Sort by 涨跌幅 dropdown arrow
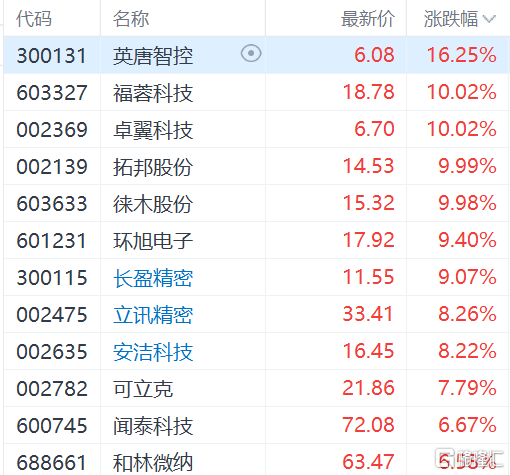 489,19
